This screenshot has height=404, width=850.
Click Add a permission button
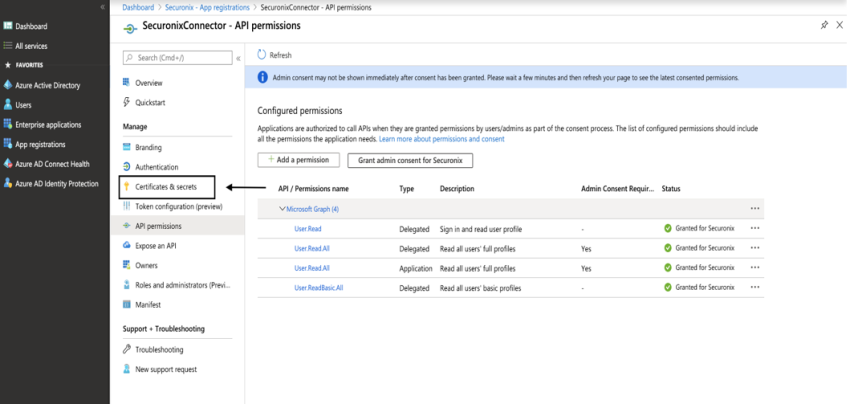[299, 160]
